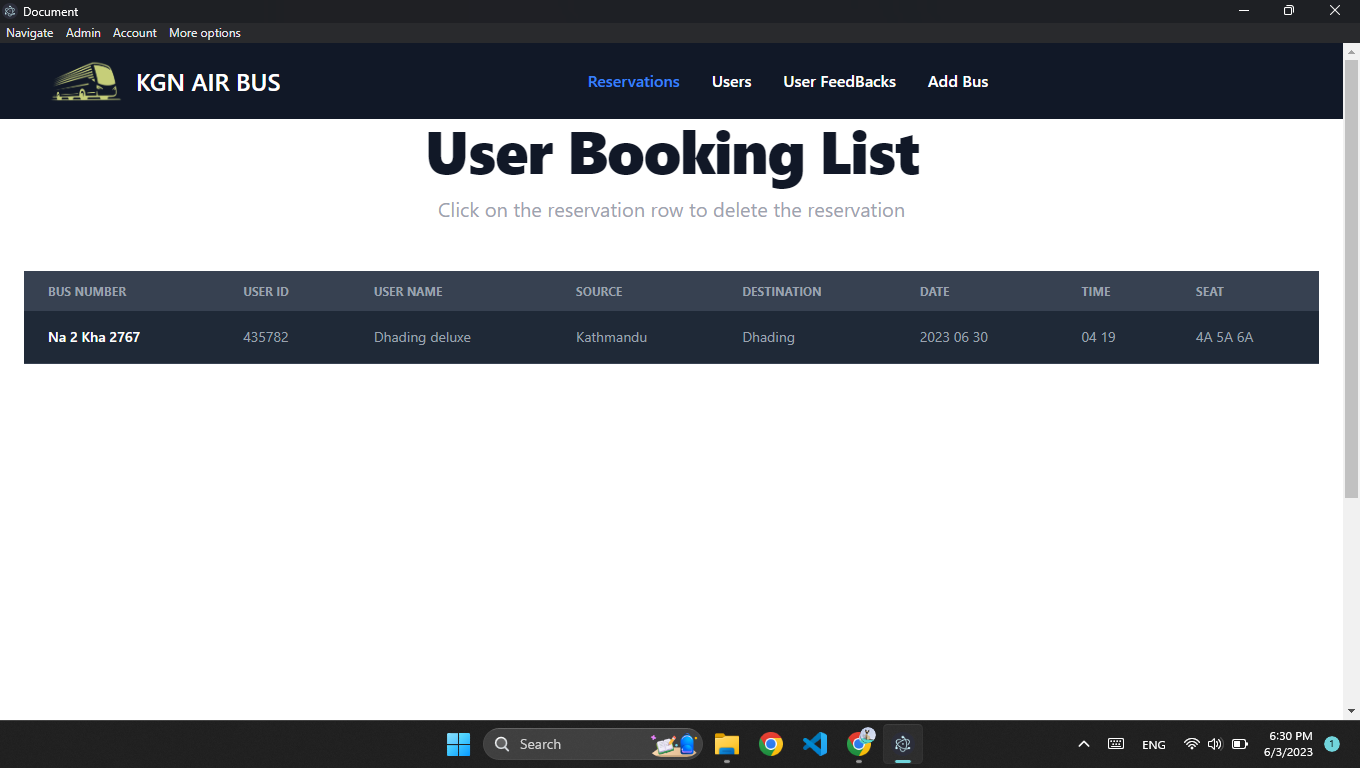Click the volume icon in the system tray
This screenshot has width=1360, height=768.
(x=1214, y=744)
